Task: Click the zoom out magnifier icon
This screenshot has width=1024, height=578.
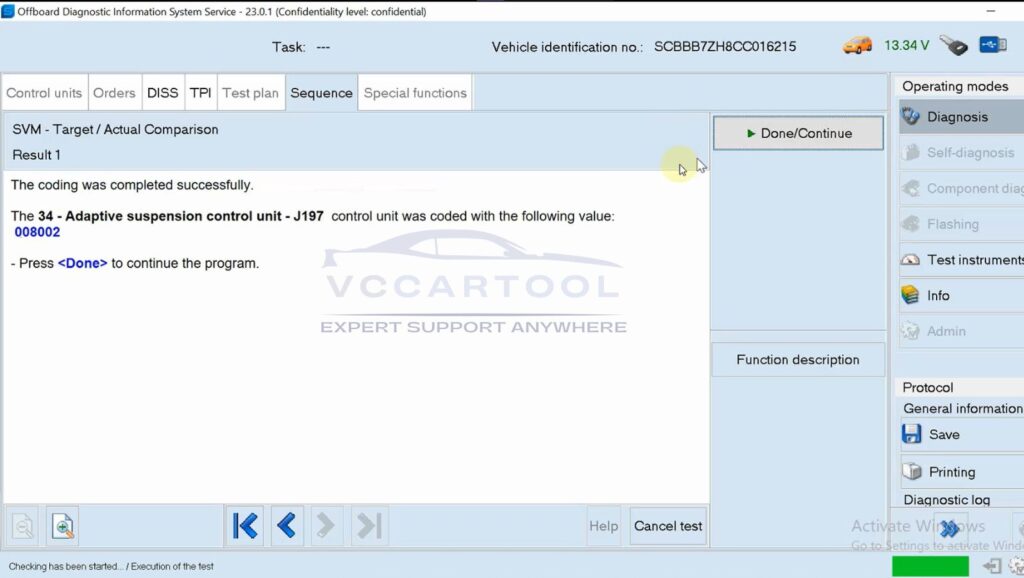Action: click(23, 526)
